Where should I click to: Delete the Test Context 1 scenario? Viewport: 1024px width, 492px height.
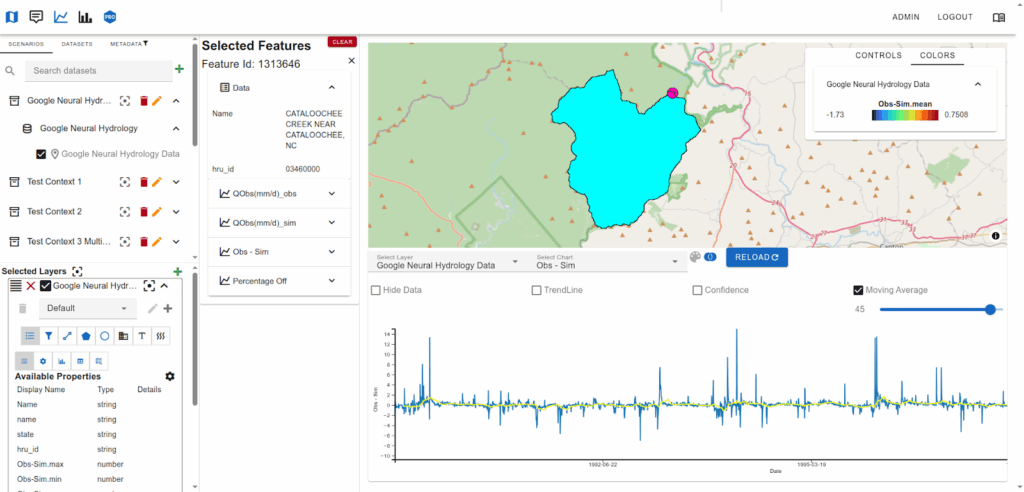pyautogui.click(x=143, y=182)
